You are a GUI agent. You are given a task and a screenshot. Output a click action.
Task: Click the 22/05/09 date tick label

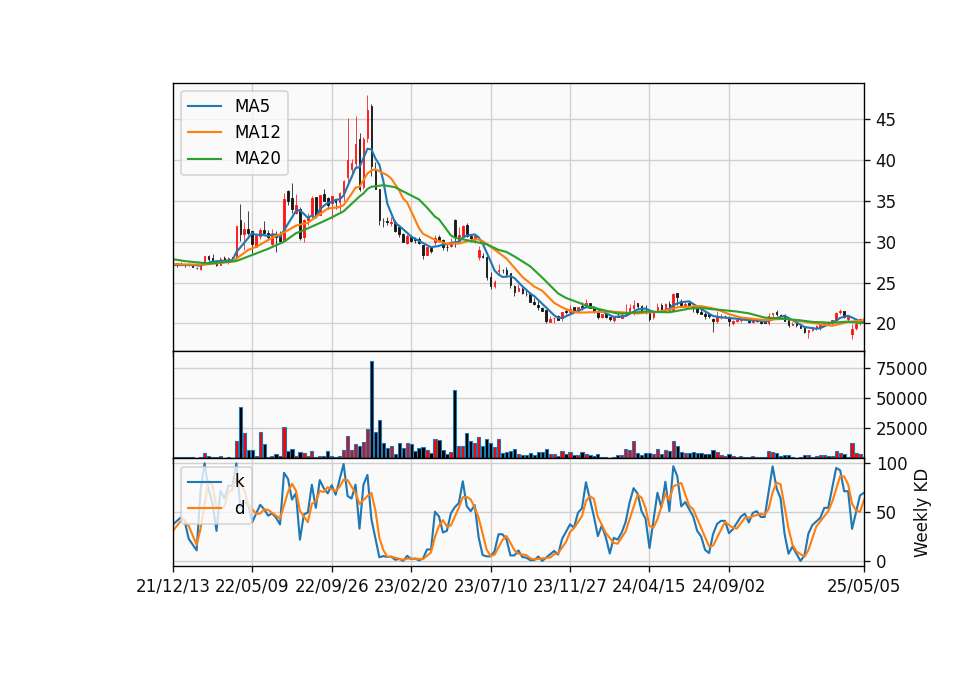pos(252,586)
